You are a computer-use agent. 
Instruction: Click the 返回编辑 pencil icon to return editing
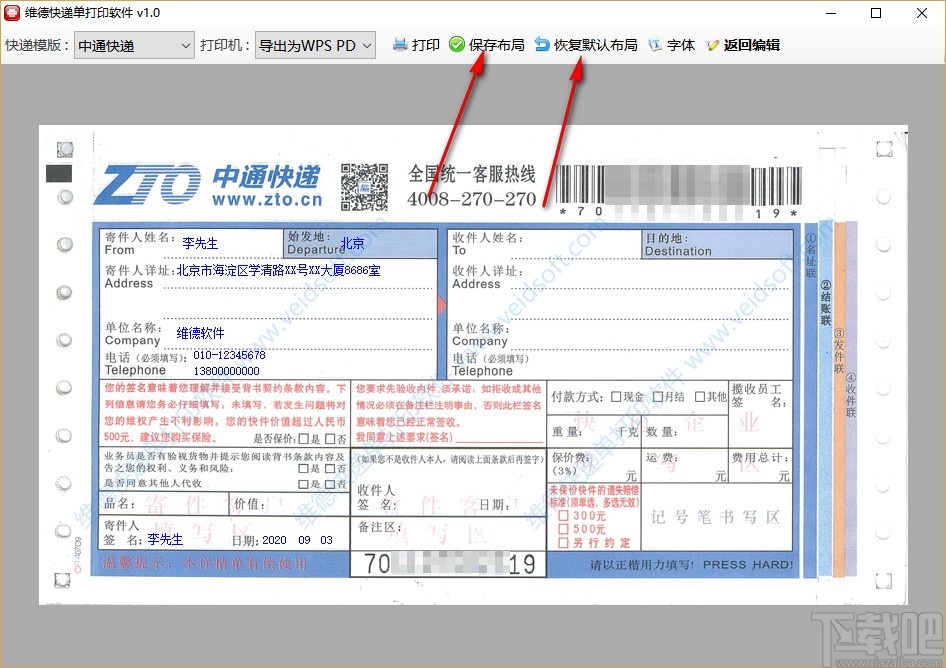[x=713, y=44]
